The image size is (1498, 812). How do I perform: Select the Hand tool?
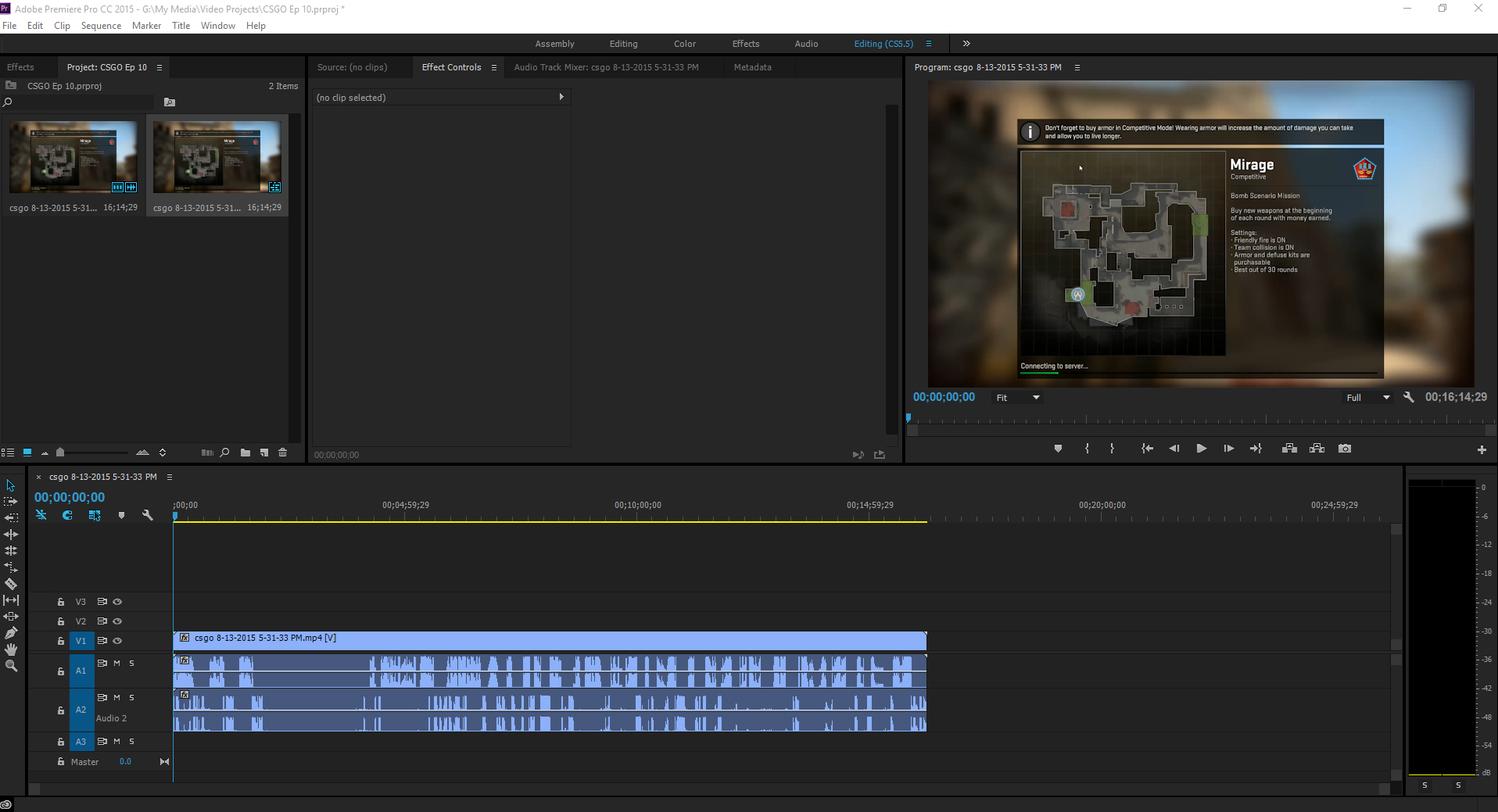click(x=11, y=649)
